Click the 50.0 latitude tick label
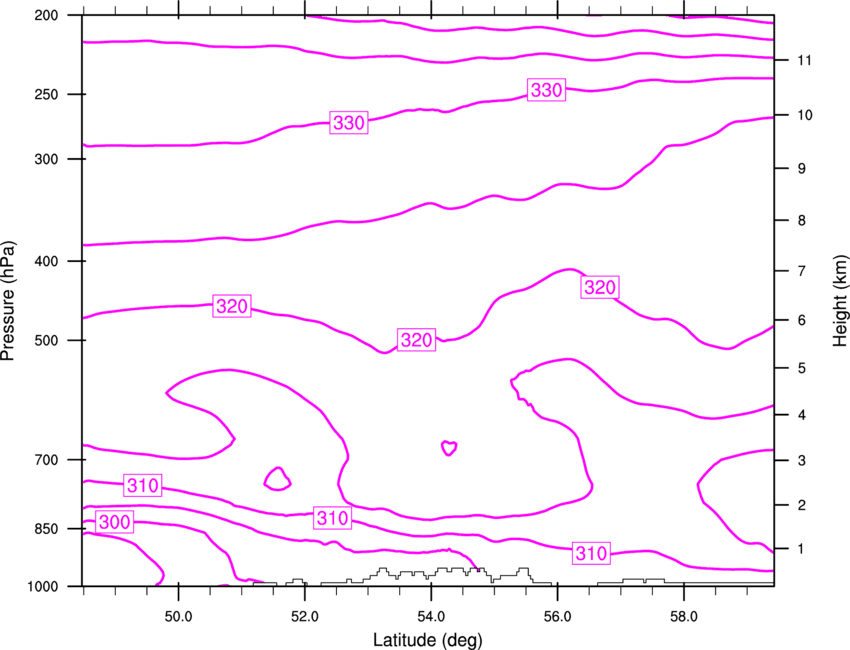 178,617
